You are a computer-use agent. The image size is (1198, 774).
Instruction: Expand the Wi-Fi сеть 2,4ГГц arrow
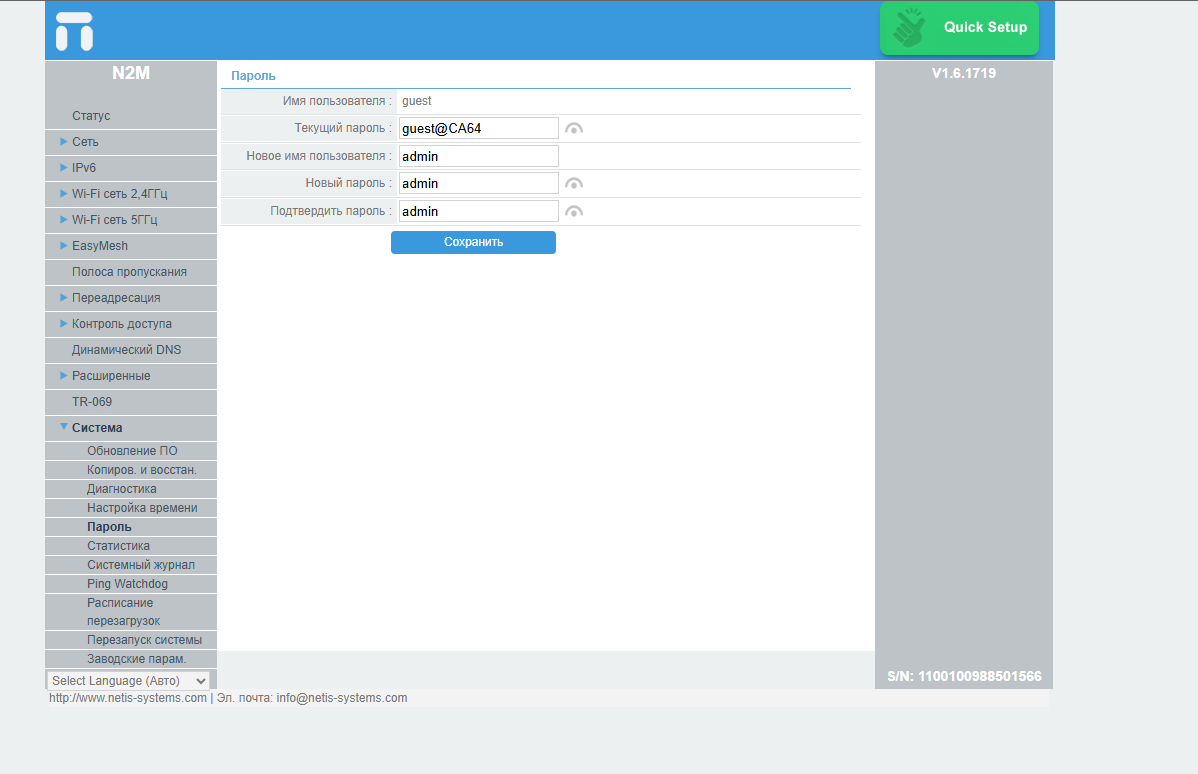(x=63, y=193)
